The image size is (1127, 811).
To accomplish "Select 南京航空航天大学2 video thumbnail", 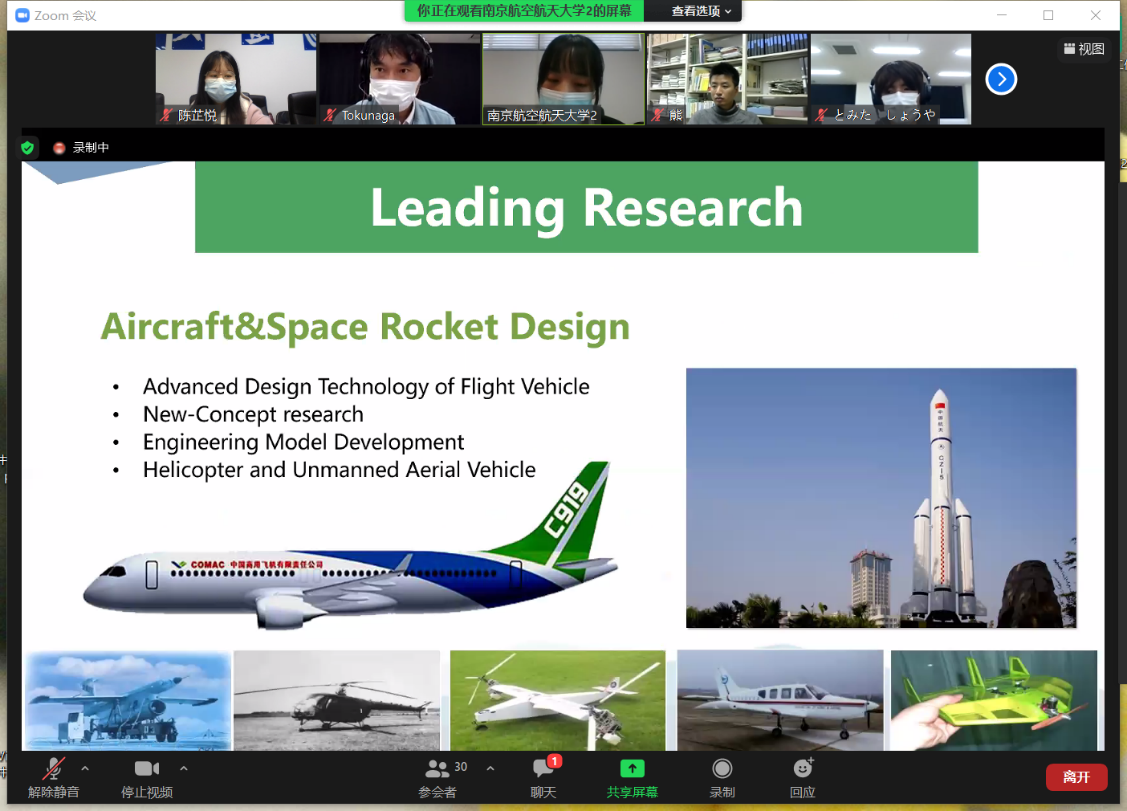I will click(x=563, y=79).
